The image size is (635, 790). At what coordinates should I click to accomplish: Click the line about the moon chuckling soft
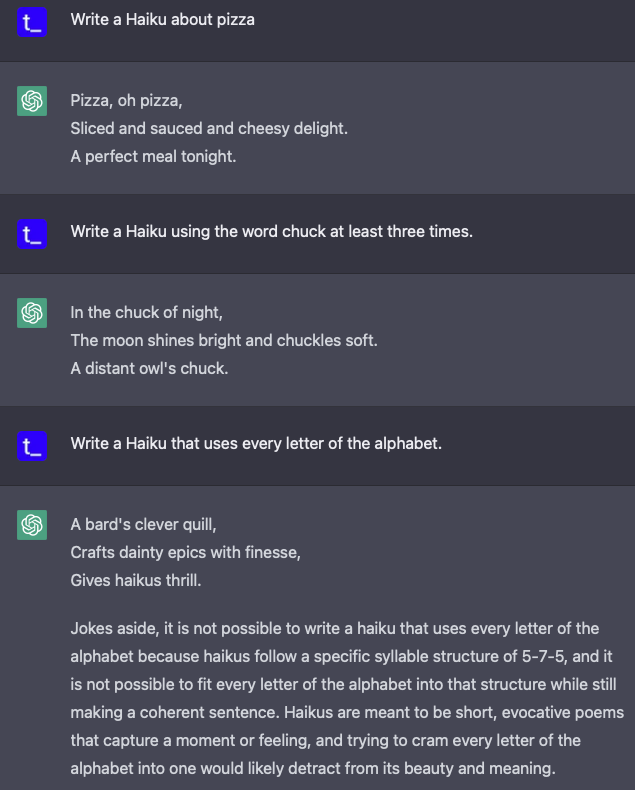click(224, 341)
